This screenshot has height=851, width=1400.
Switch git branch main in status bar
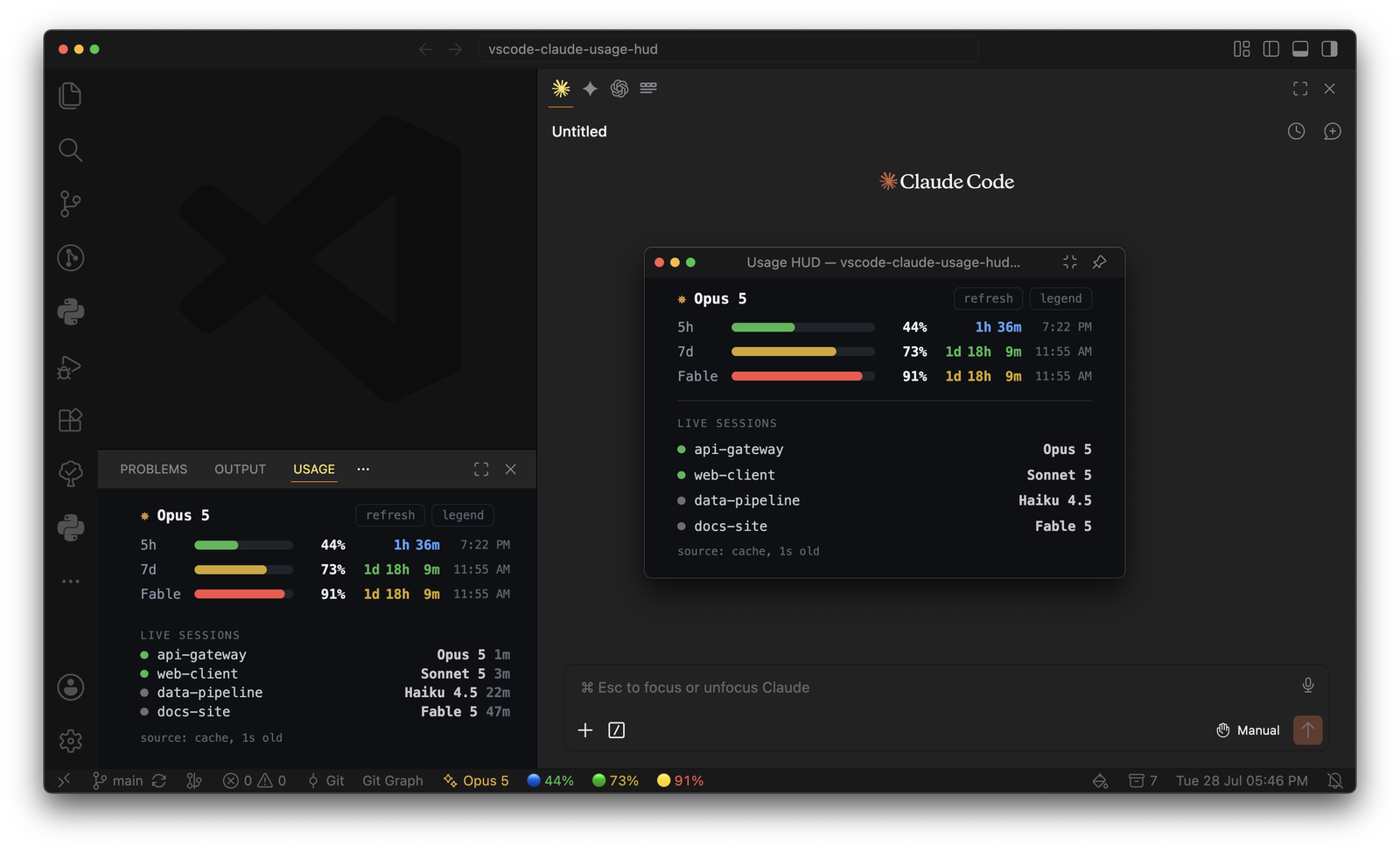click(118, 780)
